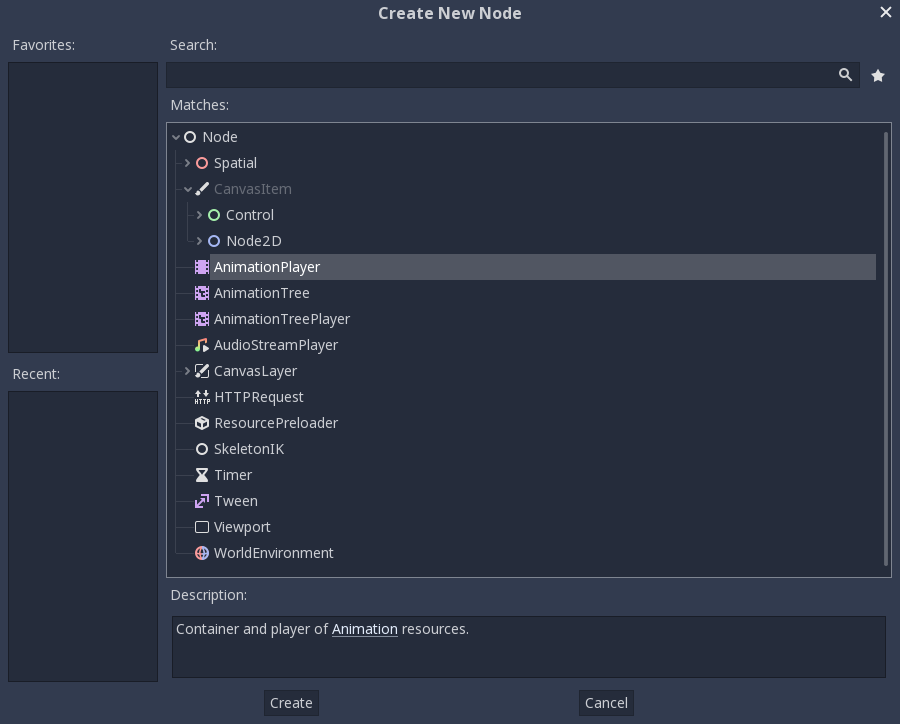Click the Viewport rectangle icon
Screen dimensions: 900x724
click(202, 526)
